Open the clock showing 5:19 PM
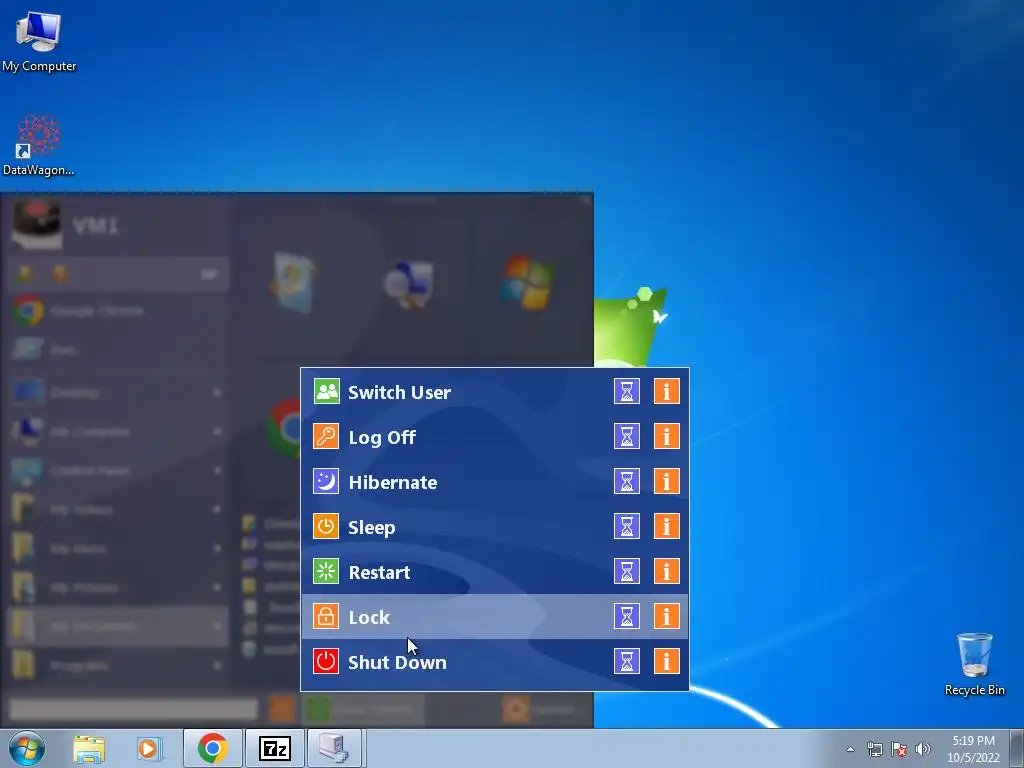1024x768 pixels. (973, 749)
